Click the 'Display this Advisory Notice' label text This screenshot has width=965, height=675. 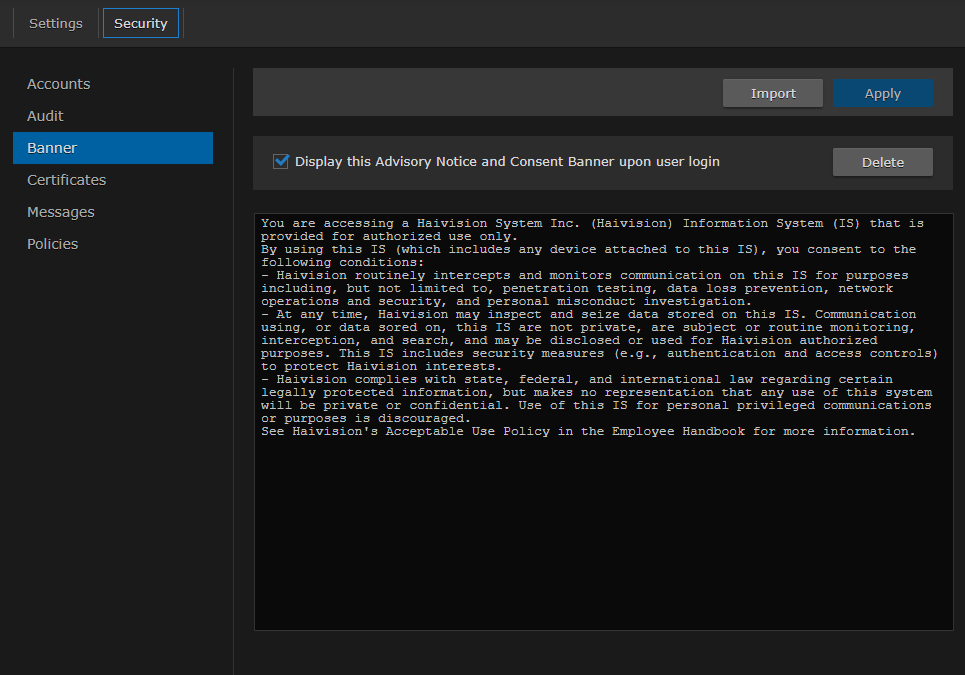pyautogui.click(x=507, y=161)
